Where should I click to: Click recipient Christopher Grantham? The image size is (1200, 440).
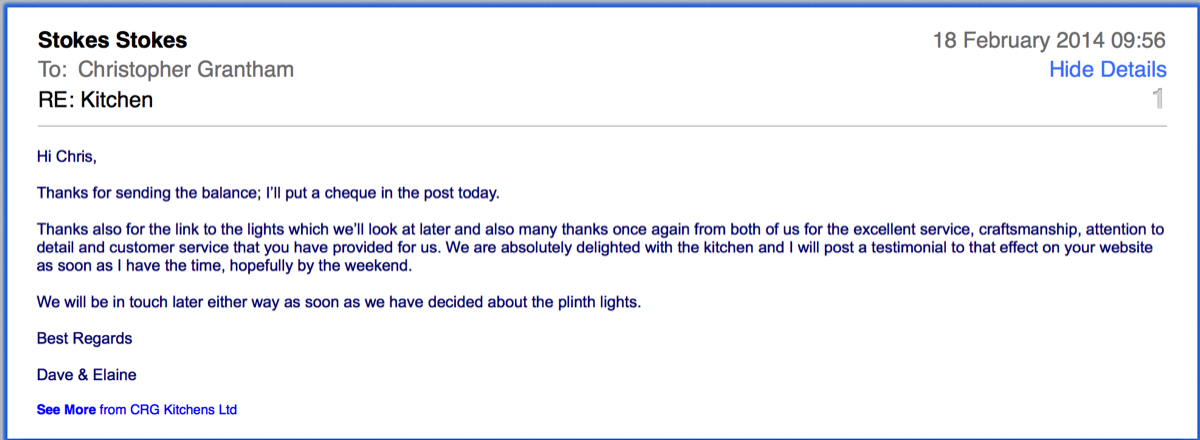click(186, 70)
